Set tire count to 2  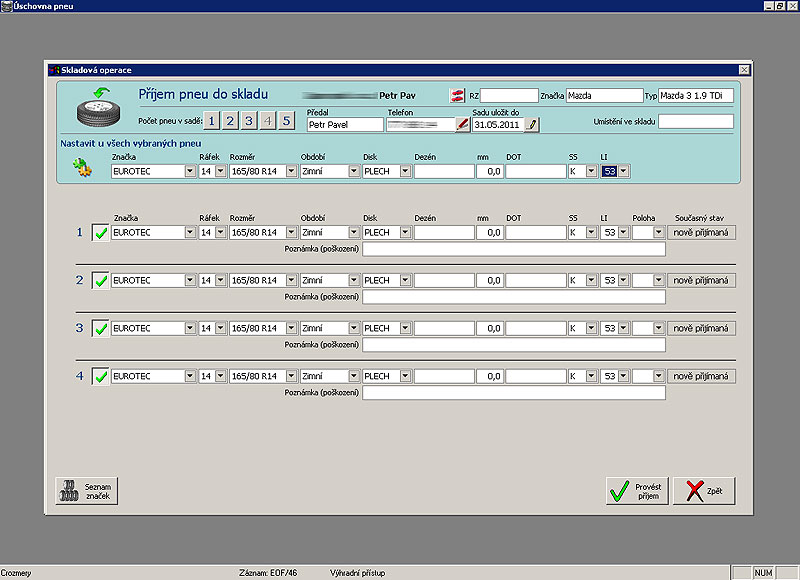pyautogui.click(x=230, y=121)
